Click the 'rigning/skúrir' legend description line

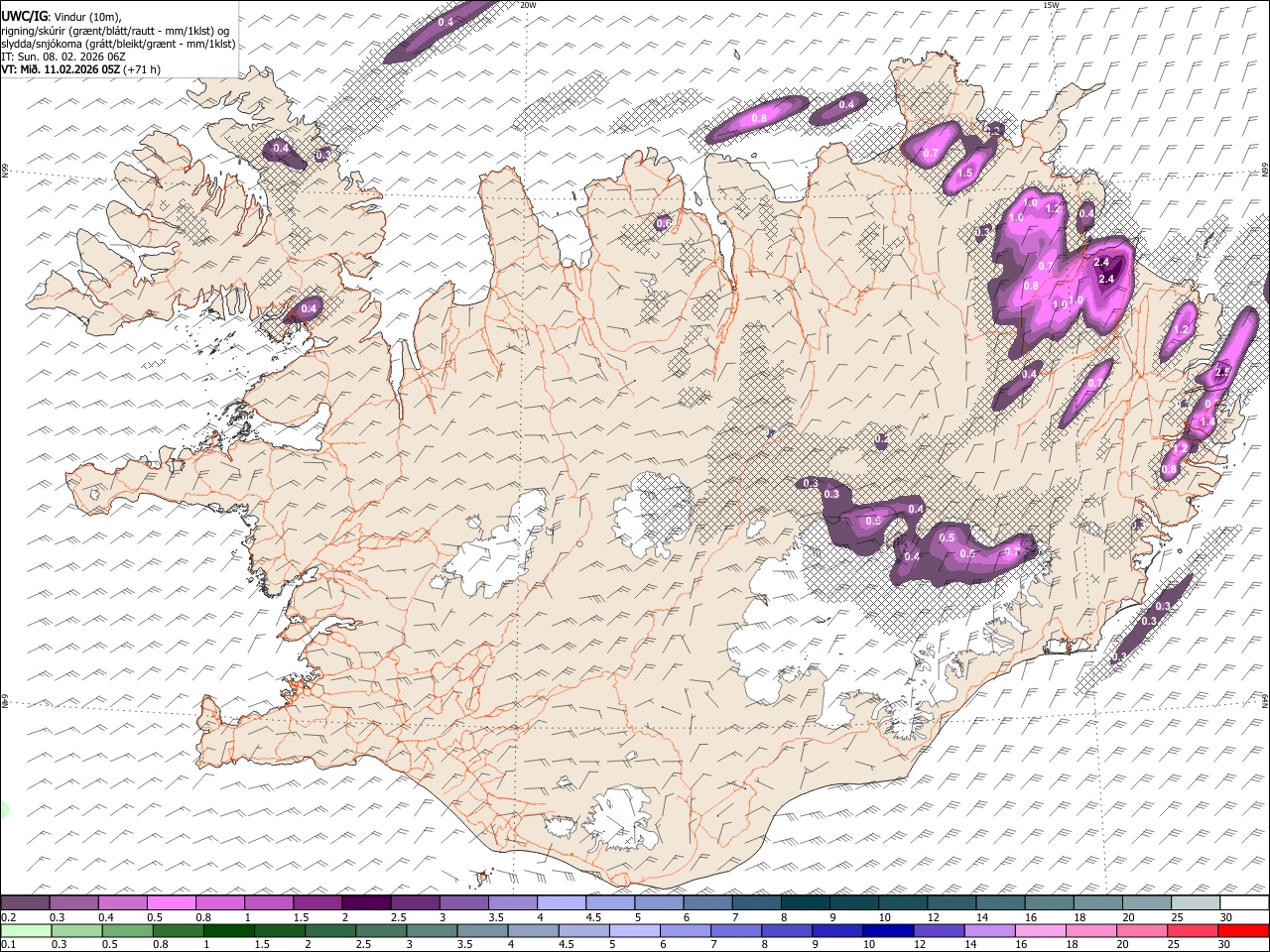[115, 31]
